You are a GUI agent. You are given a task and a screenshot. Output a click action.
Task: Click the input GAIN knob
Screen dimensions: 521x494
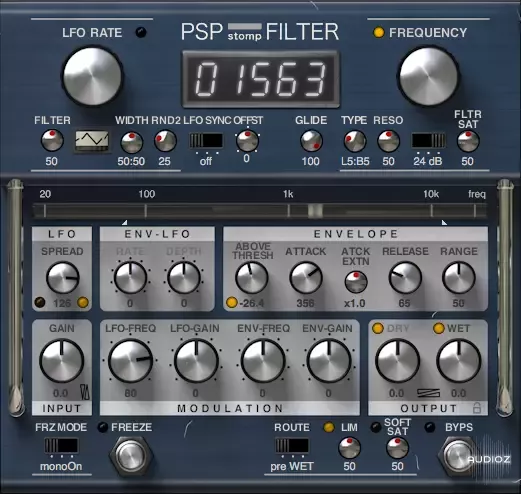[x=62, y=361]
